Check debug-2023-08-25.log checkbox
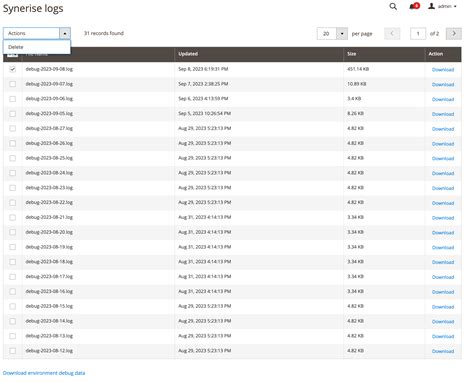The height and width of the screenshot is (382, 474). coord(13,158)
